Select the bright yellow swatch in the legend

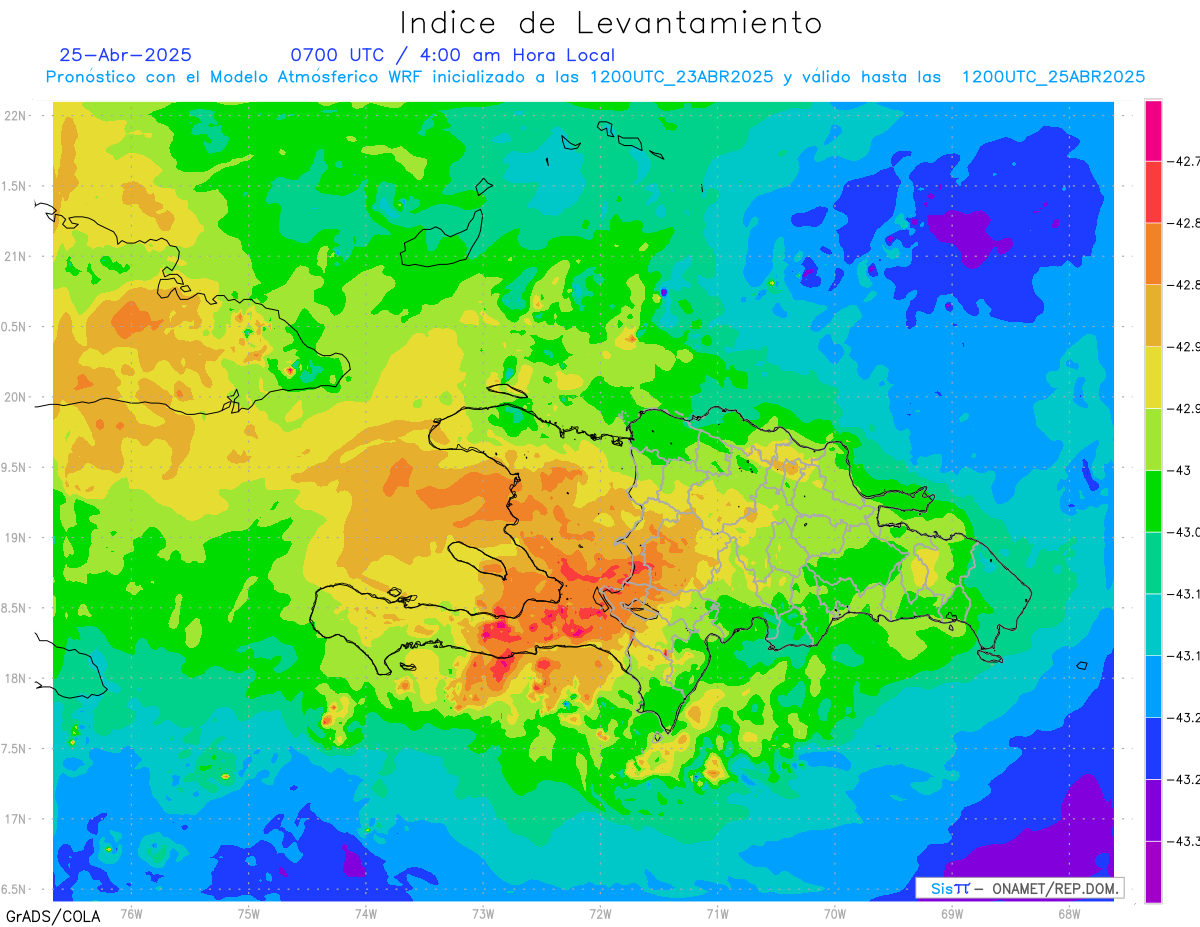pos(1153,377)
